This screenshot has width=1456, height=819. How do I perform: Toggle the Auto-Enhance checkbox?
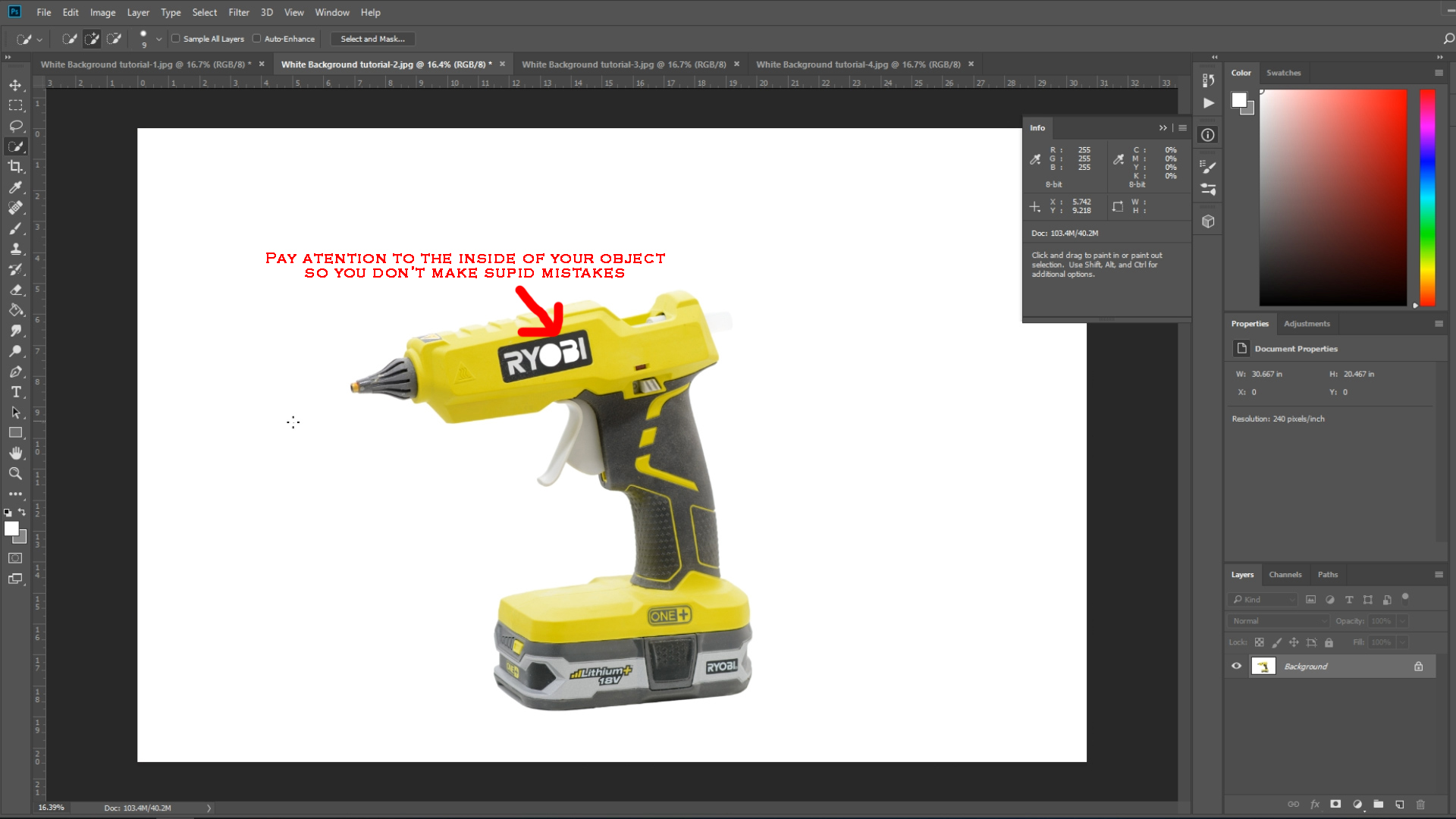[257, 39]
